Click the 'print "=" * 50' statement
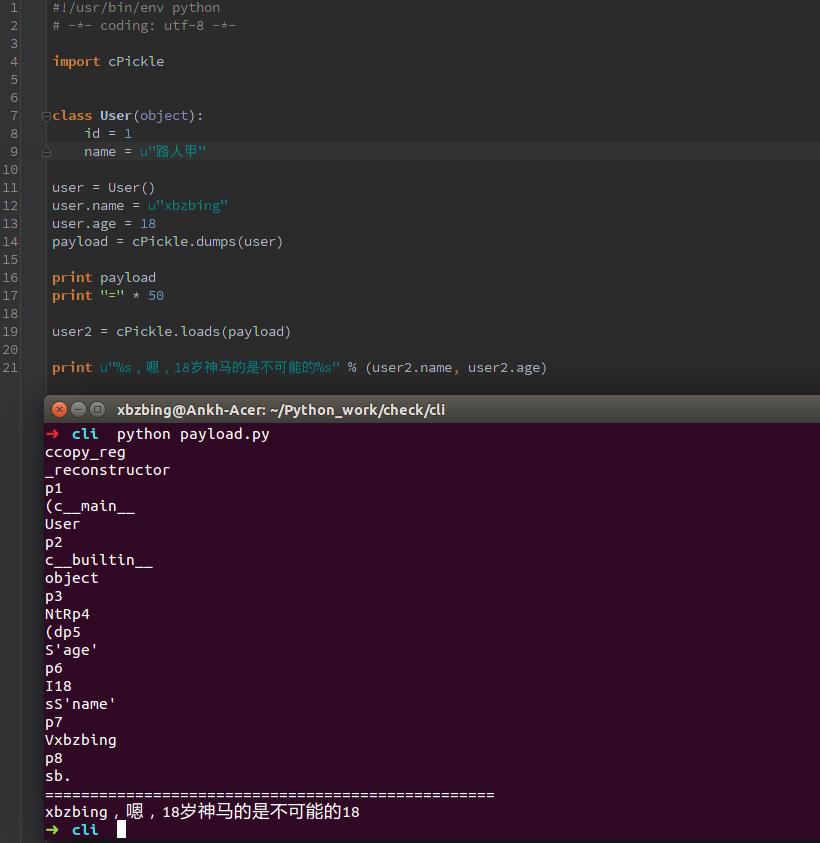The width and height of the screenshot is (820, 843). click(x=108, y=296)
